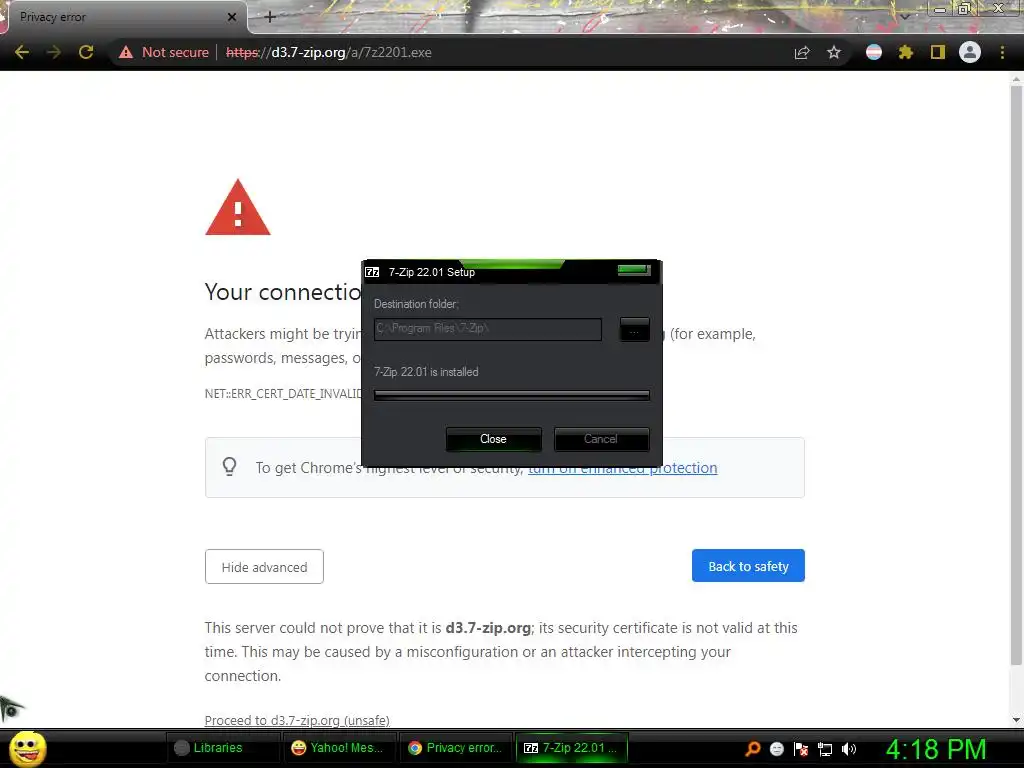Switch to the Libraries taskbar item
The image size is (1024, 768).
221,748
